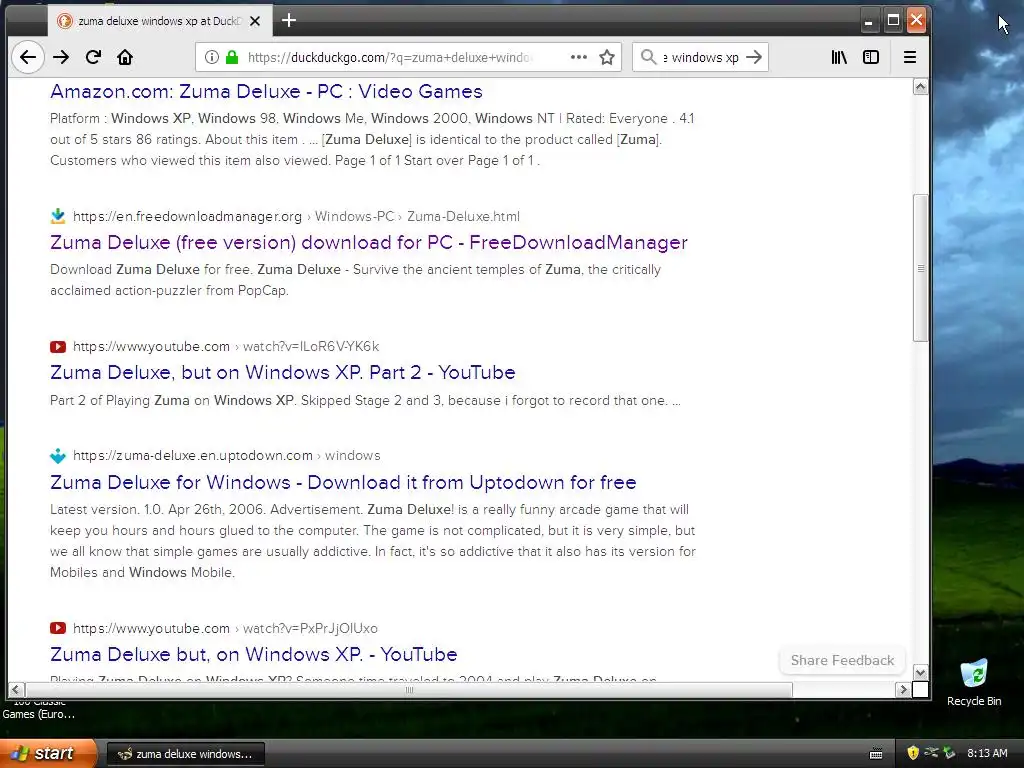Viewport: 1024px width, 768px height.
Task: Click the en.freedownloadmanager.org result URL
Action: click(x=296, y=216)
